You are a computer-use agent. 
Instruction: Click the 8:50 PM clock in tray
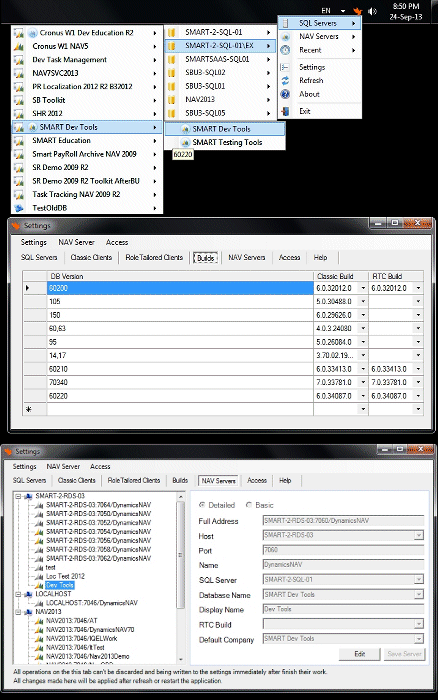pos(406,6)
